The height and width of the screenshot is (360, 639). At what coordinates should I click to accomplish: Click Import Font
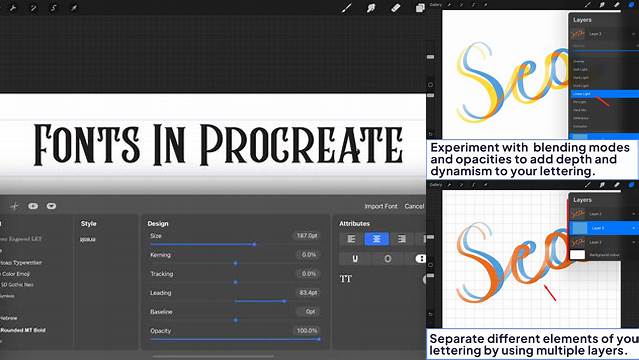381,206
